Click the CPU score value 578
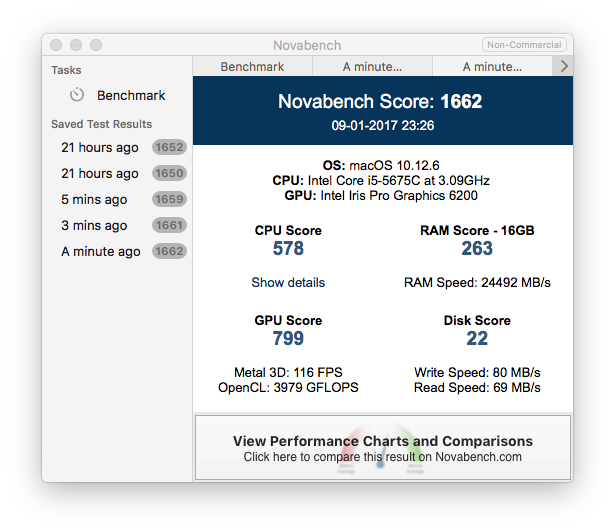This screenshot has height=532, width=615. [x=288, y=248]
